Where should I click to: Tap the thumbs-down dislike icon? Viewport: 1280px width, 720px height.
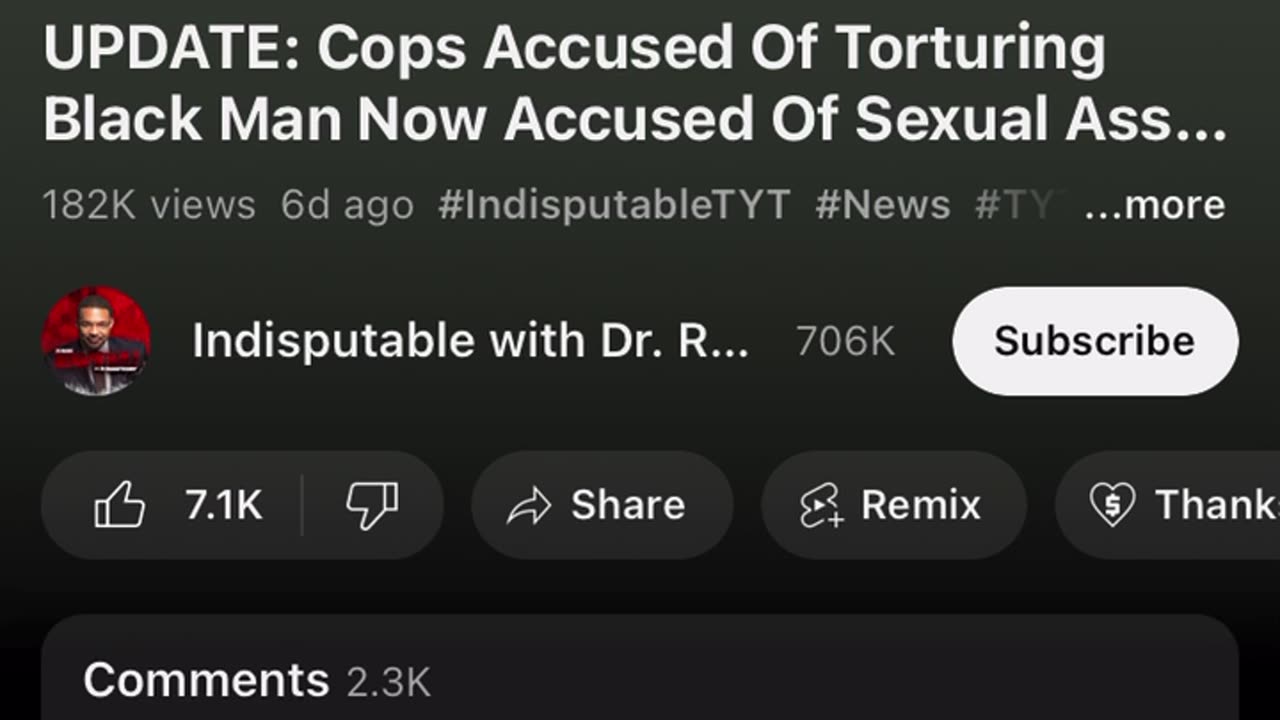[372, 505]
